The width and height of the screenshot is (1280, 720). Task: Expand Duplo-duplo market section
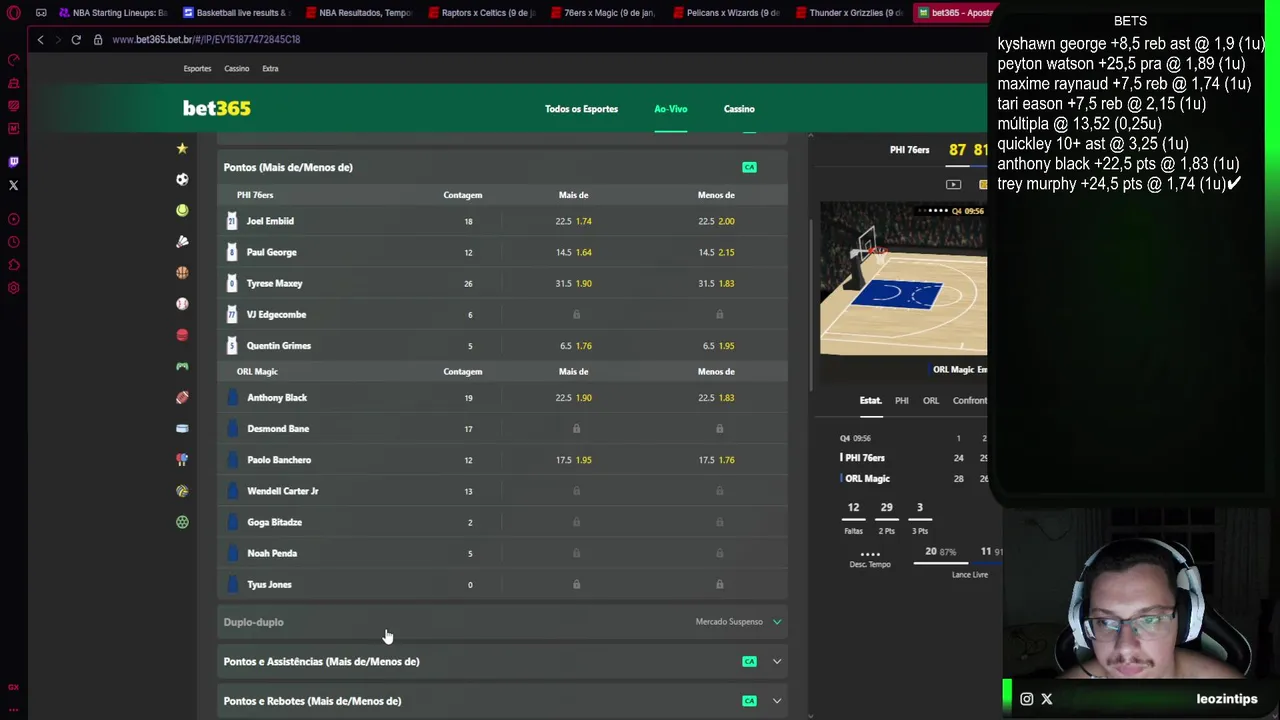(503, 622)
